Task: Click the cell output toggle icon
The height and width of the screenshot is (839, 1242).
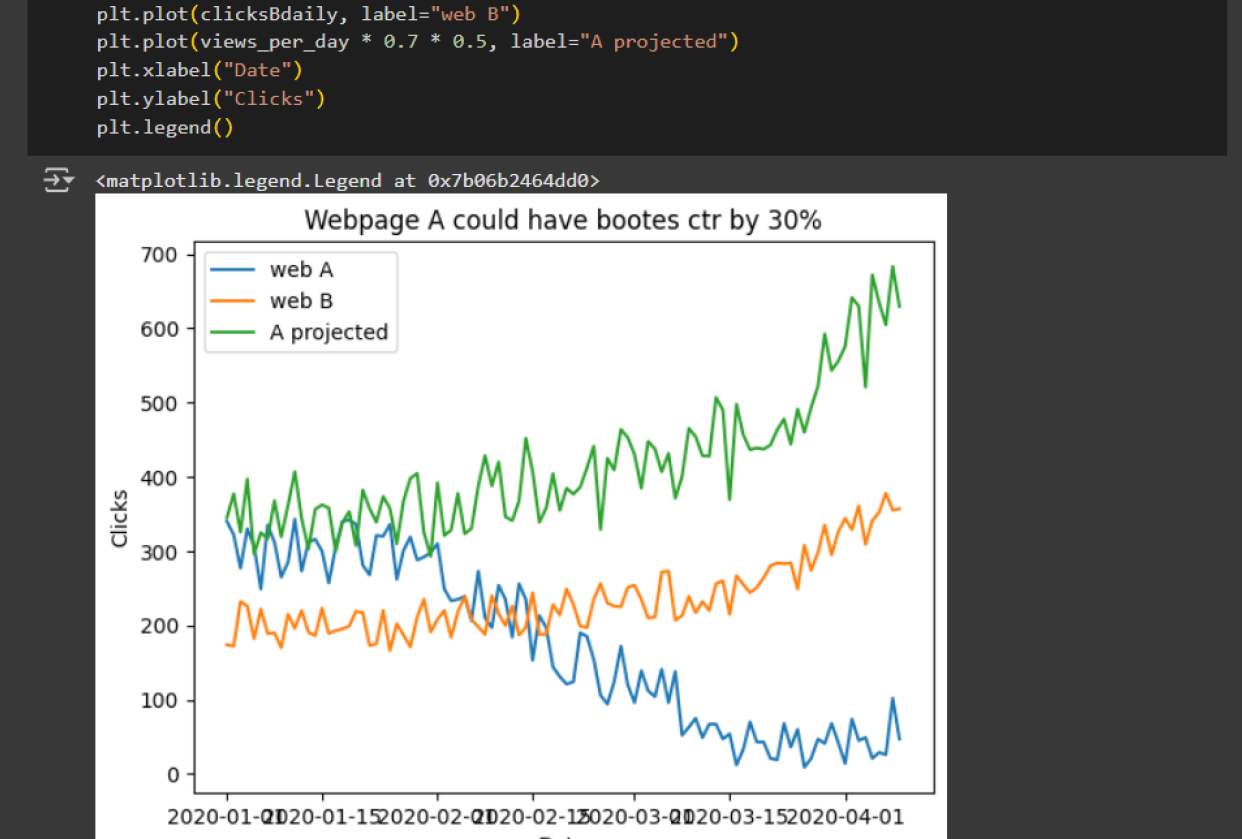Action: 58,181
